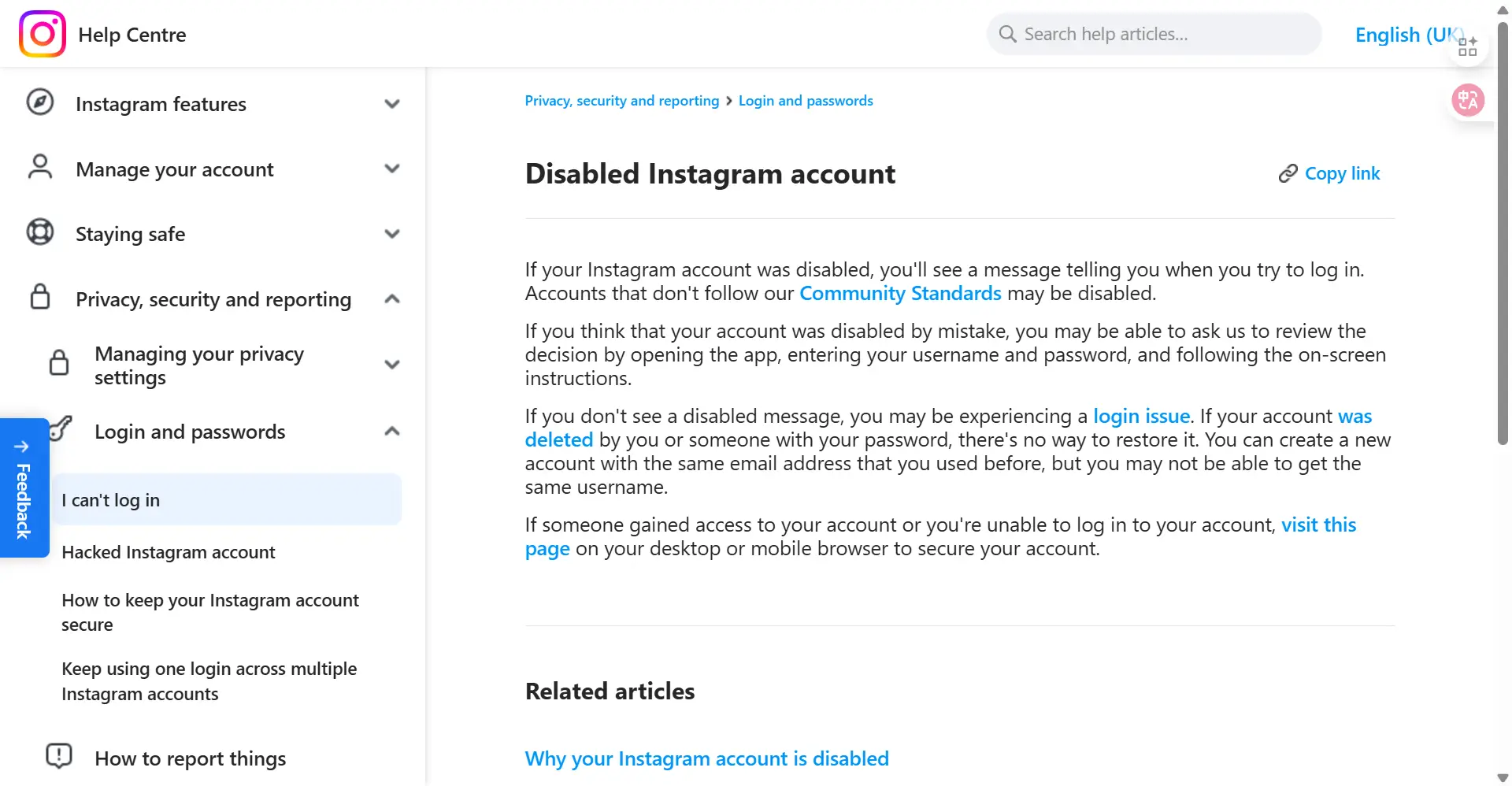Open the Community Standards link

900,293
